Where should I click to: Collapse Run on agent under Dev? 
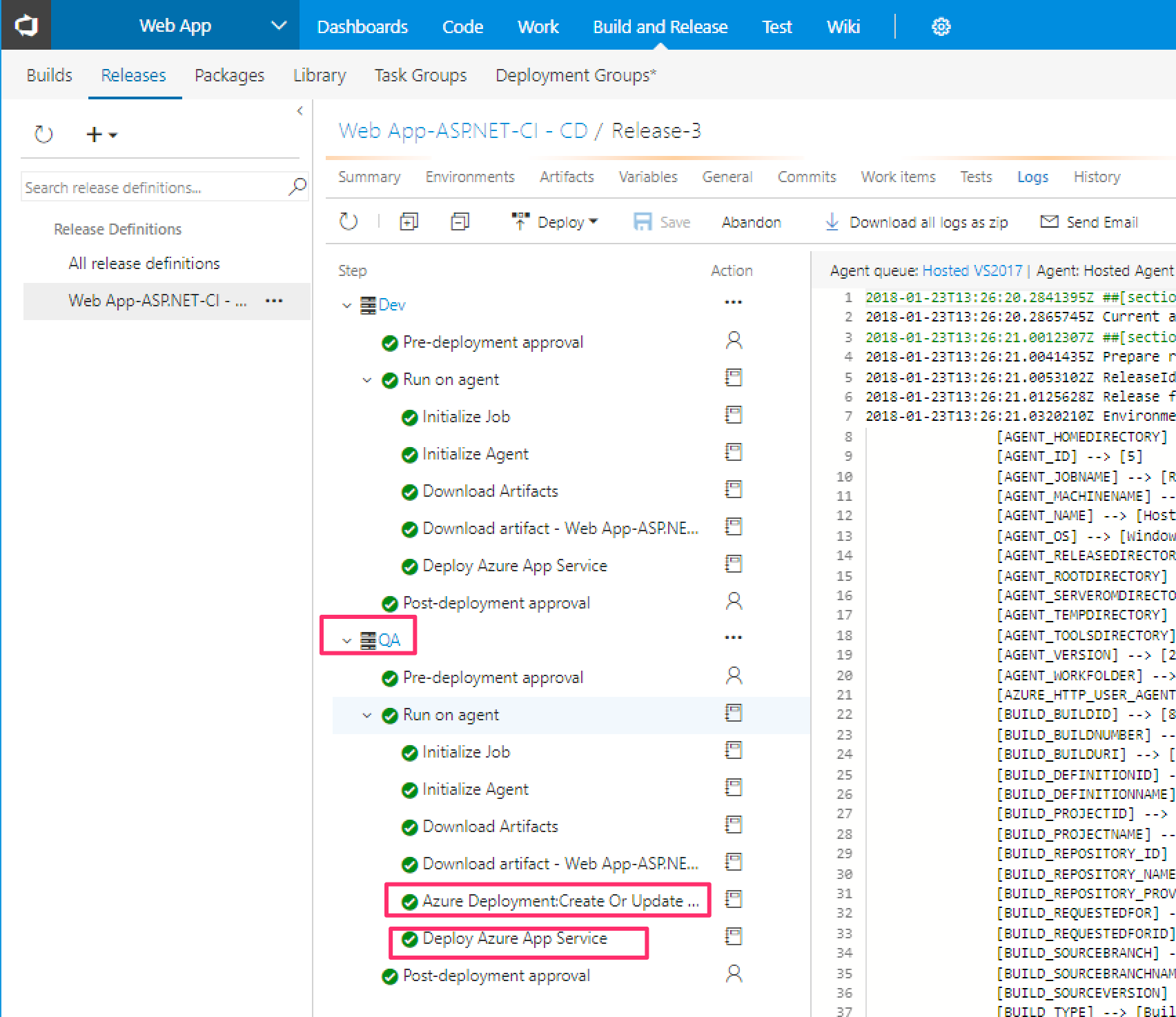(x=367, y=379)
